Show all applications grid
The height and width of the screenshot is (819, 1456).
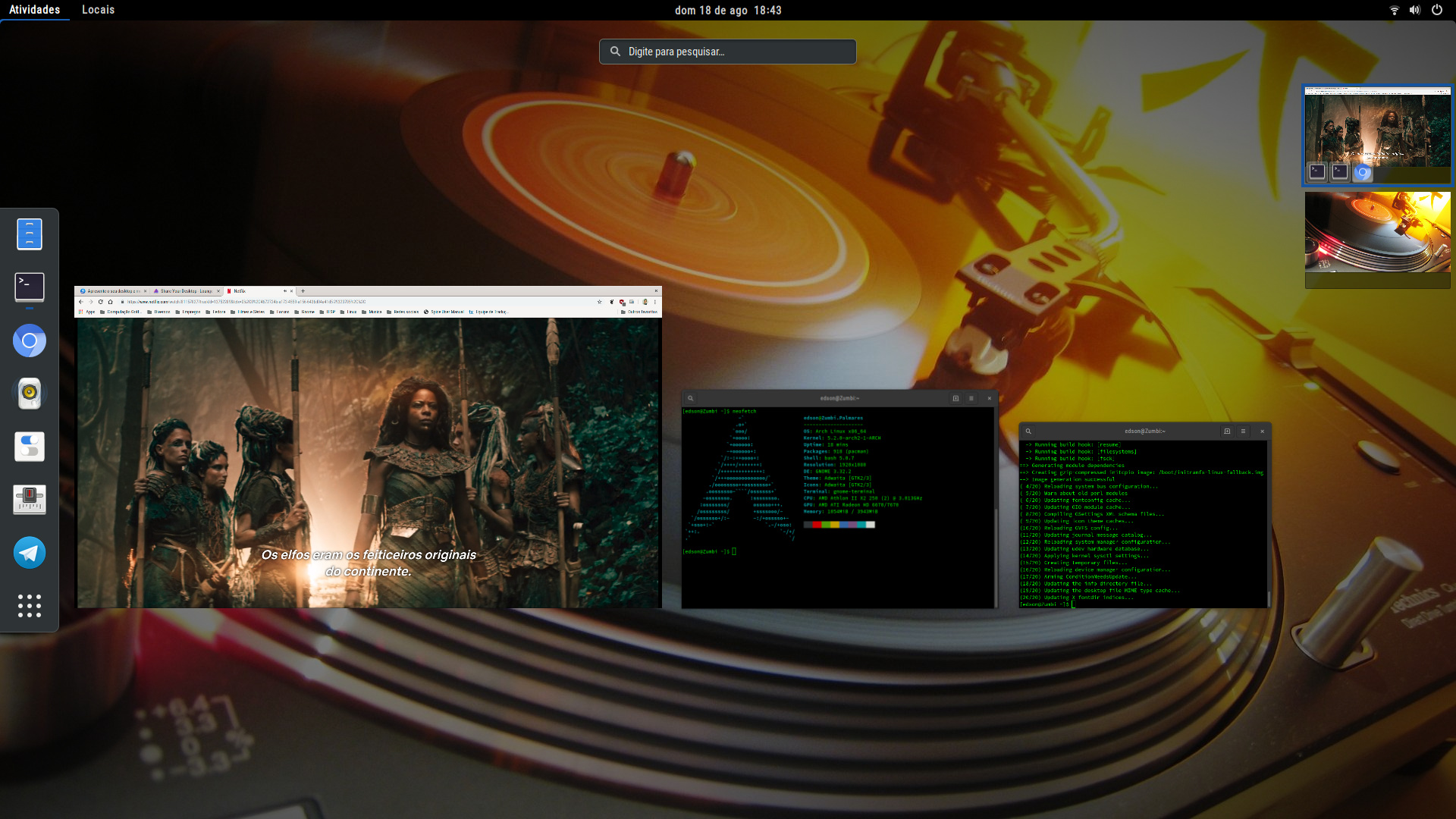point(29,606)
